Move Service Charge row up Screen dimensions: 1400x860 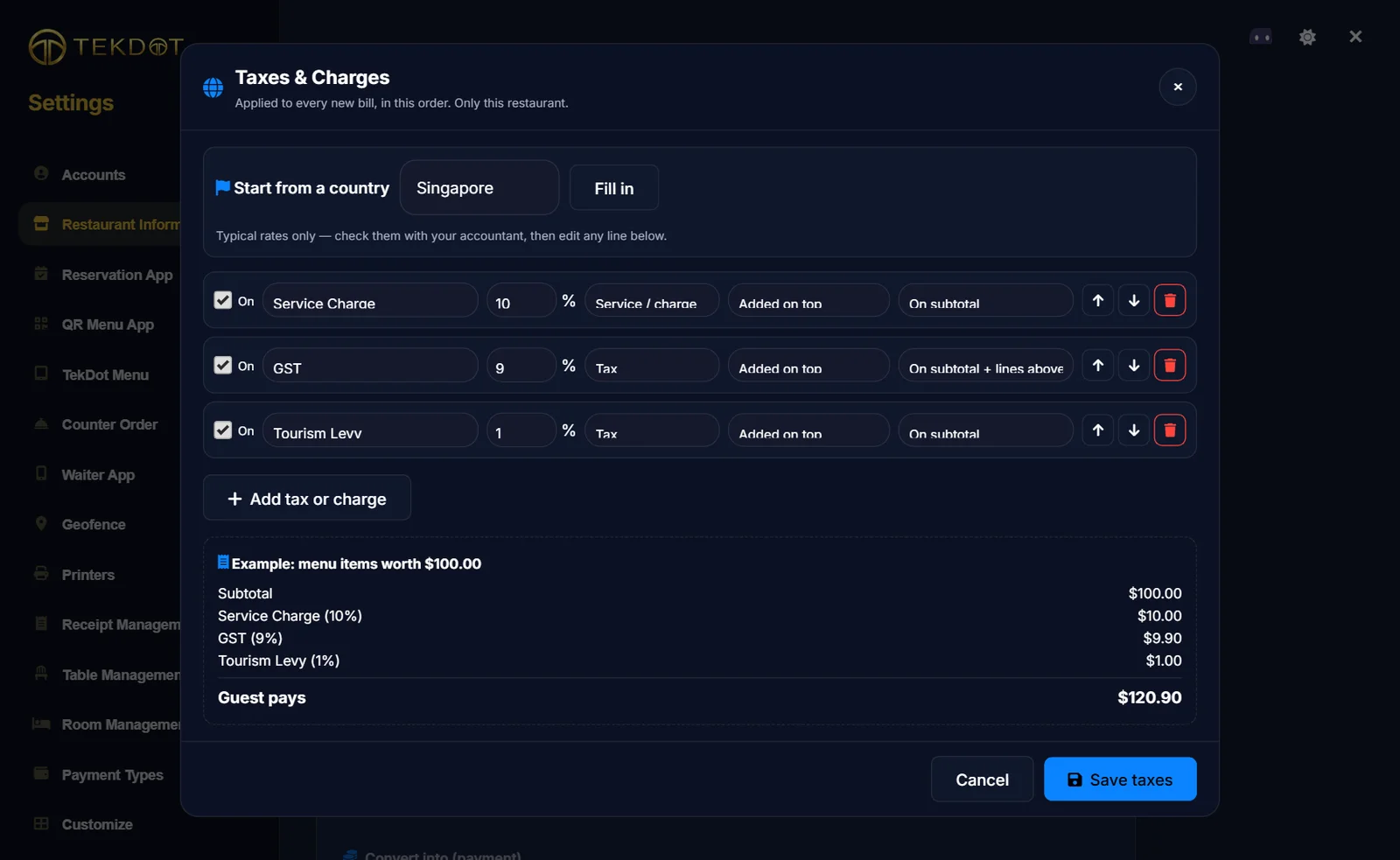(1097, 300)
